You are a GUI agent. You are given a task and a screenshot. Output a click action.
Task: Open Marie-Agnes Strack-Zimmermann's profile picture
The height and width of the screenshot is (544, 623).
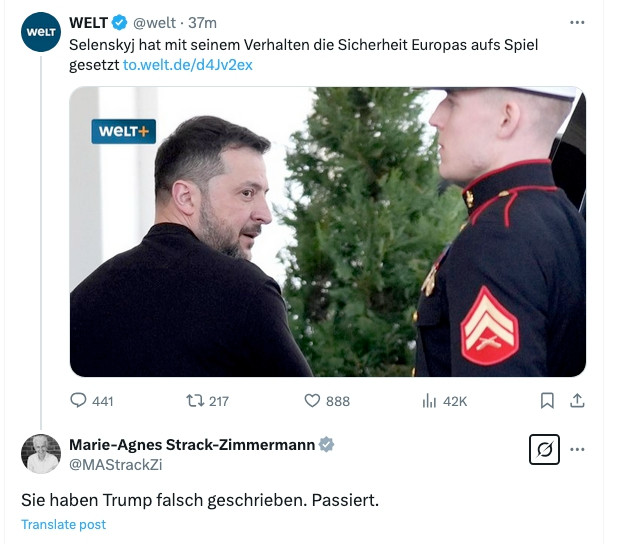tap(41, 454)
